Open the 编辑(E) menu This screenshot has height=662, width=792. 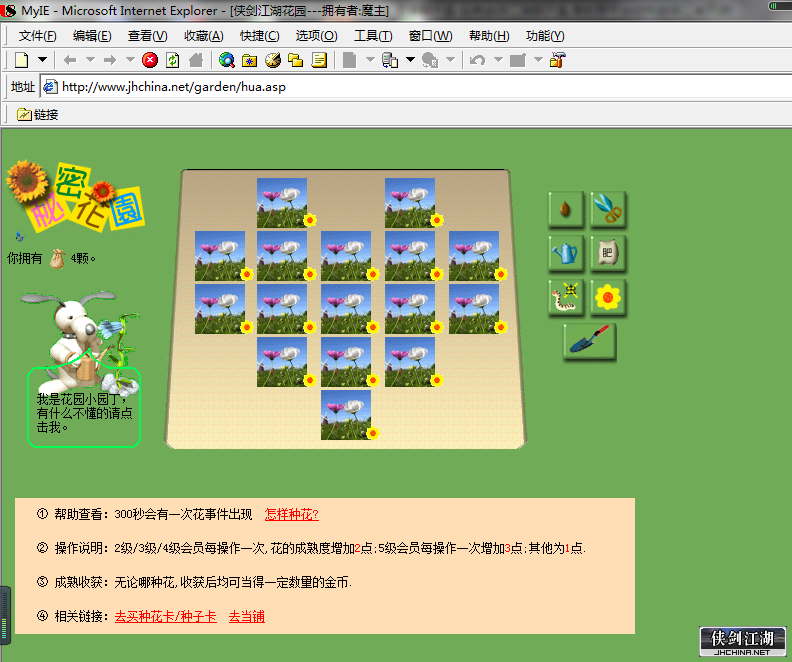click(x=92, y=36)
